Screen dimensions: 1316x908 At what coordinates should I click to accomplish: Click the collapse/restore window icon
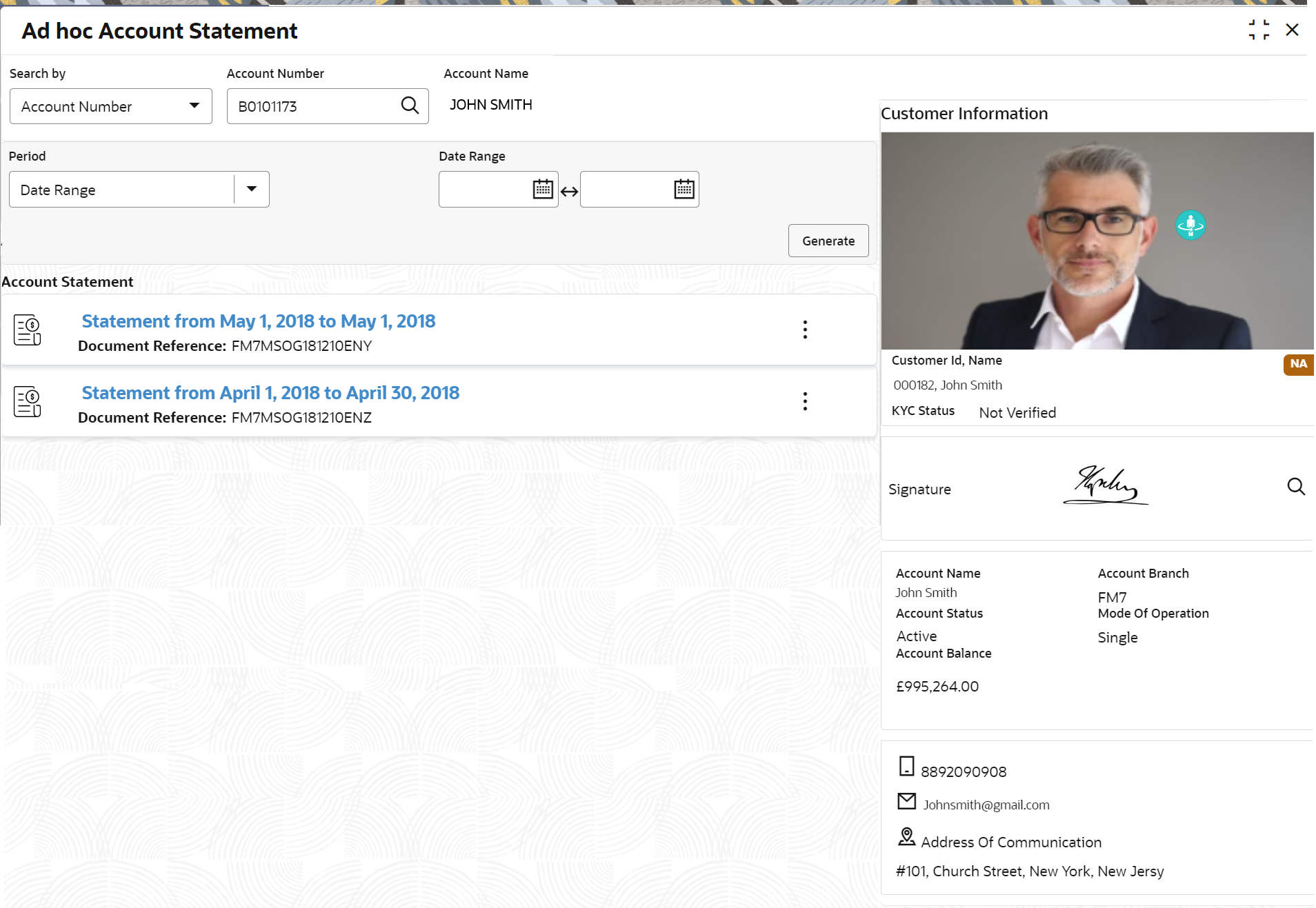tap(1259, 30)
